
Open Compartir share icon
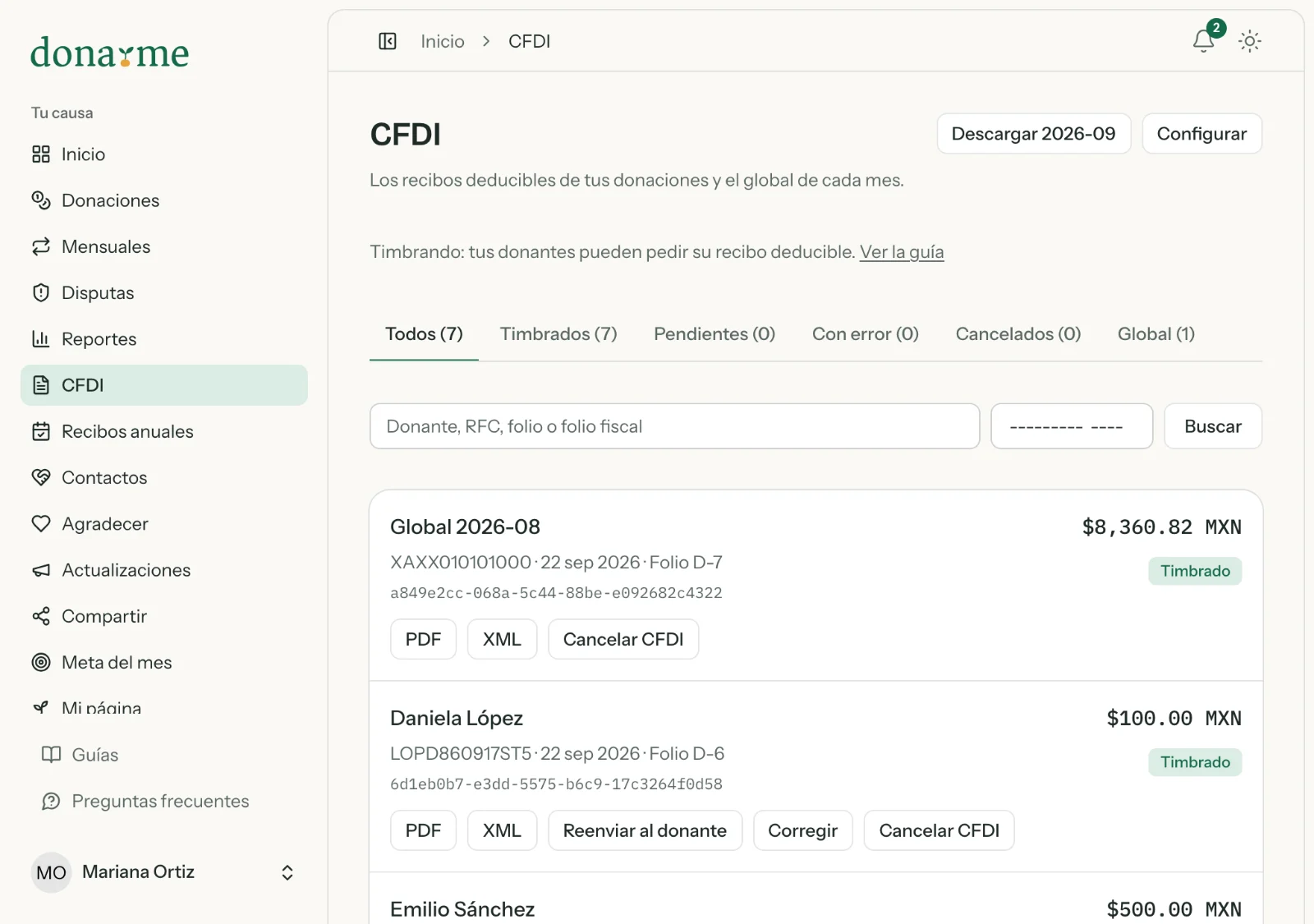coord(41,616)
